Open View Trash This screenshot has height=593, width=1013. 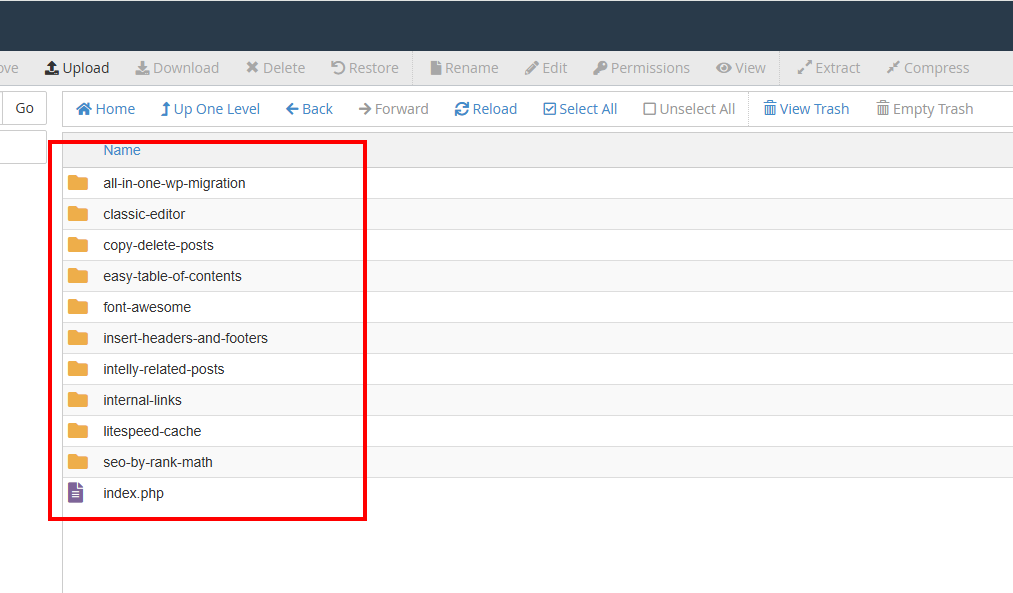click(x=806, y=109)
